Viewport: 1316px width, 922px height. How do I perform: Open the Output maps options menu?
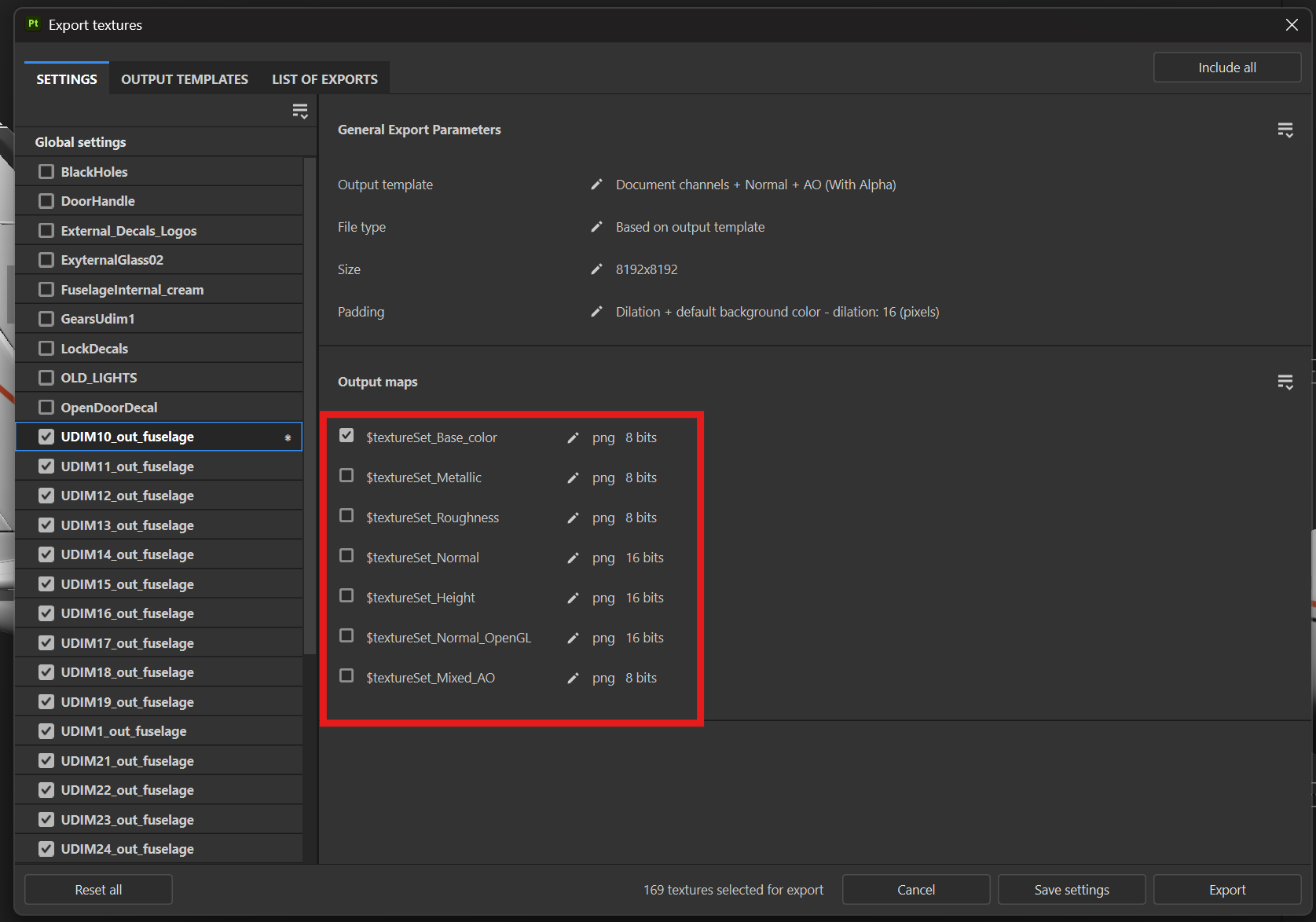pos(1285,382)
